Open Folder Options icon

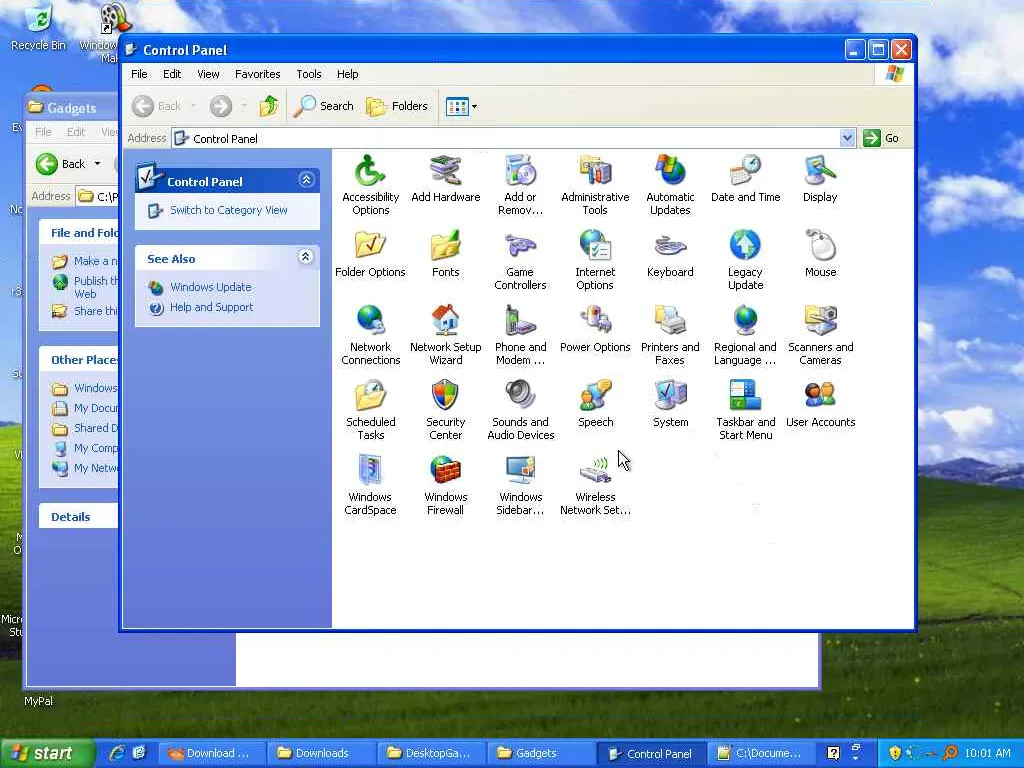coord(370,254)
